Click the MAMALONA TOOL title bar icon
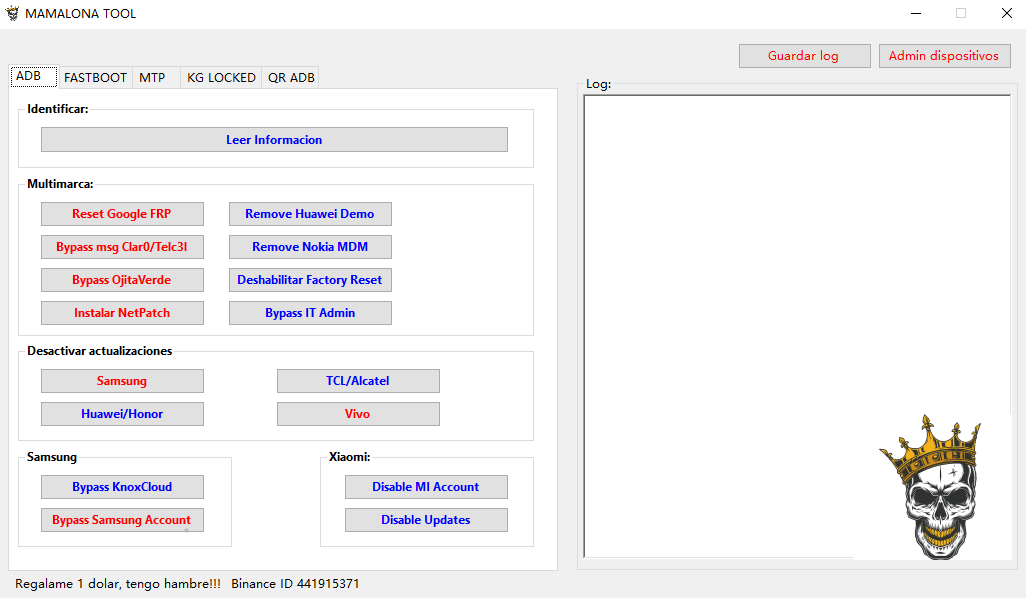Viewport: 1026px width, 598px height. [x=12, y=14]
